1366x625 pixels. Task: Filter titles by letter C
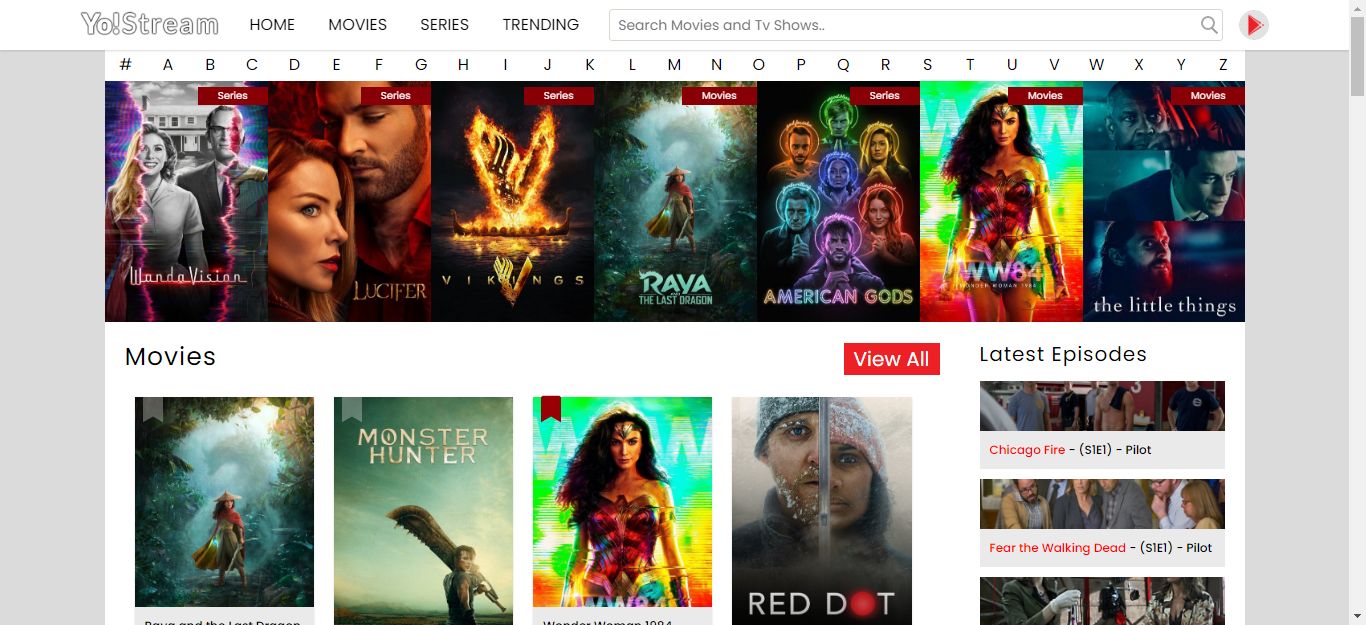tap(252, 65)
